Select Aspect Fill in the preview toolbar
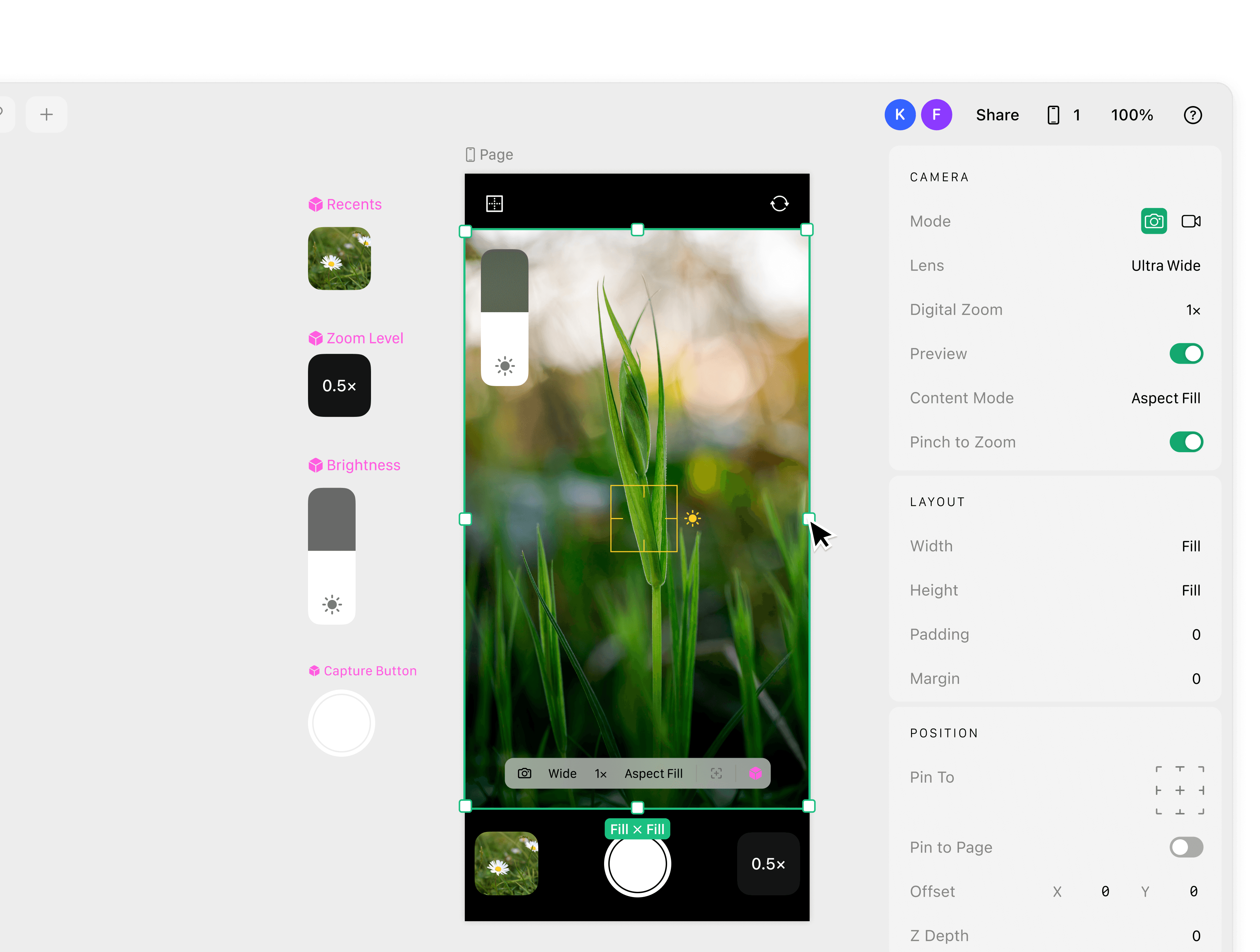The height and width of the screenshot is (952, 1260). (x=653, y=773)
